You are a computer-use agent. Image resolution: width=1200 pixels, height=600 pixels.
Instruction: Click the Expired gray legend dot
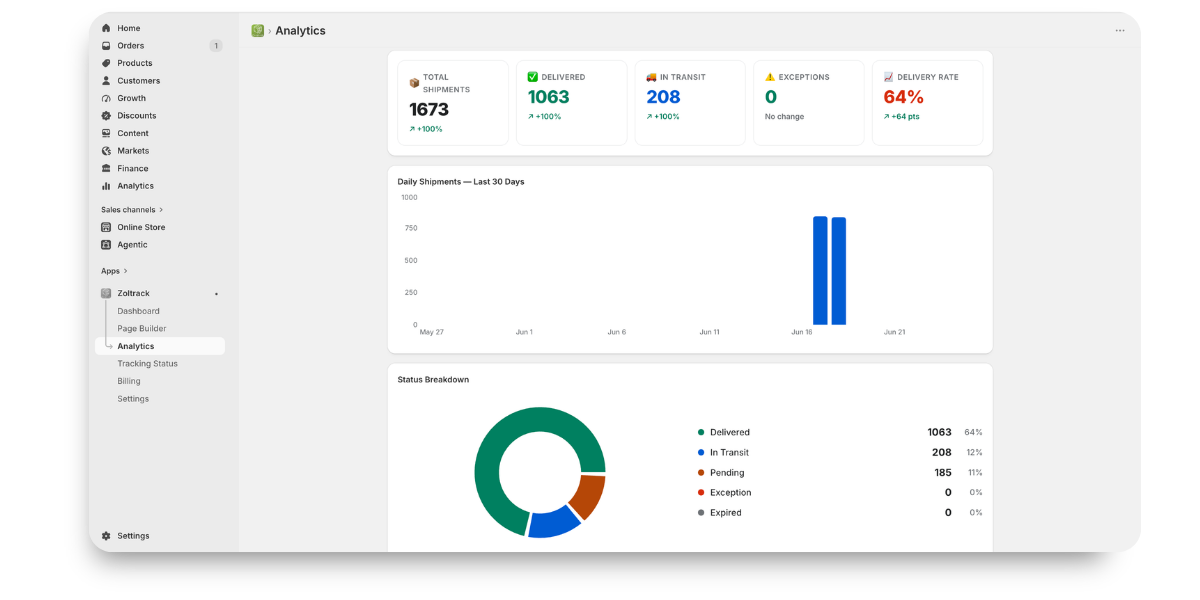tap(701, 512)
